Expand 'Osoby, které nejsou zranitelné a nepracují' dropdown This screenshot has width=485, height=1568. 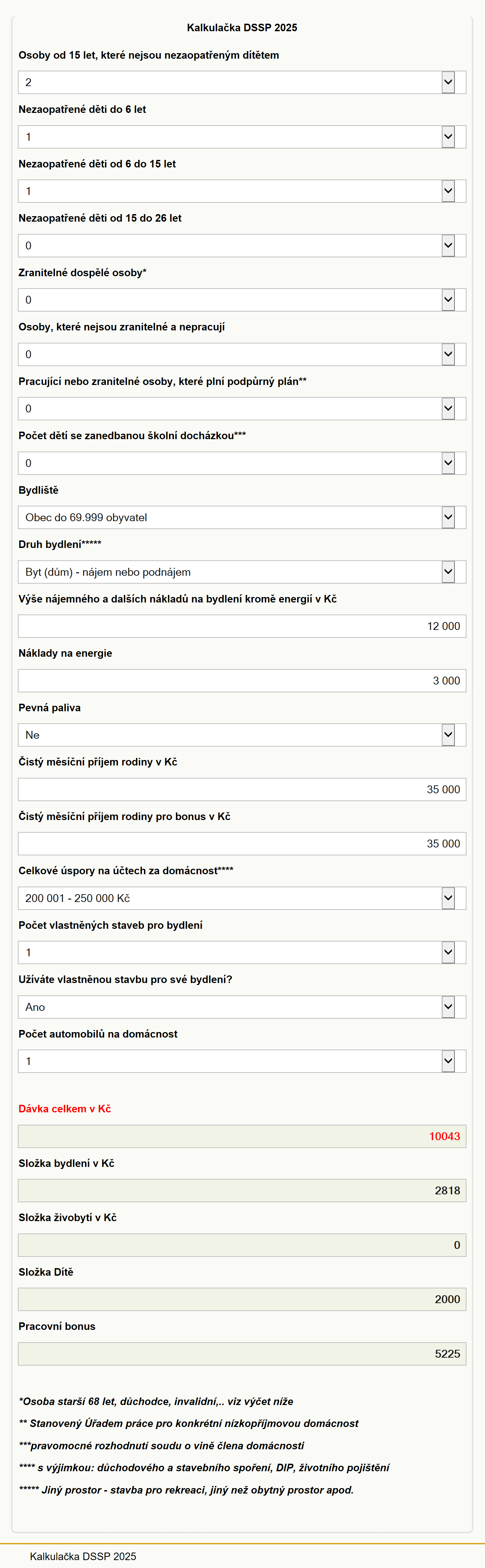[242, 354]
